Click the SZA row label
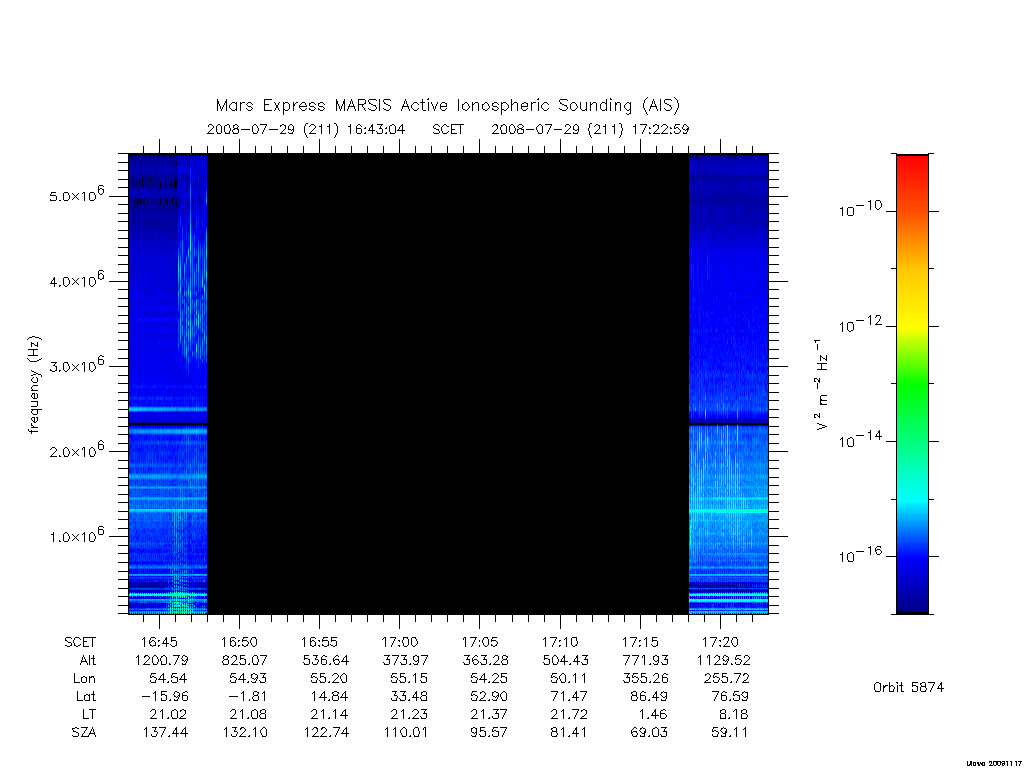The image size is (1024, 768). (x=84, y=733)
